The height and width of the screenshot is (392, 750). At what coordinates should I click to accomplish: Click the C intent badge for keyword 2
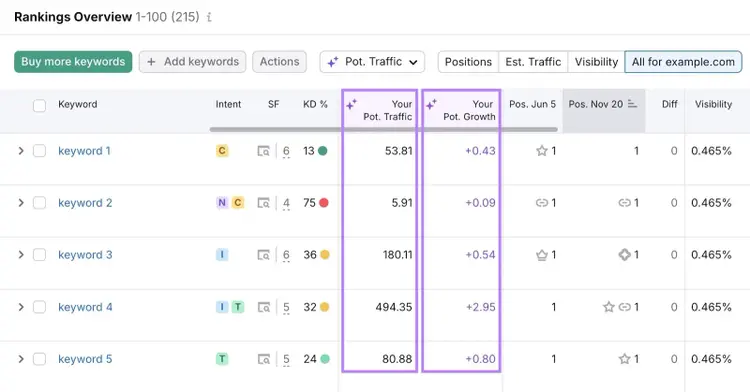pos(238,203)
